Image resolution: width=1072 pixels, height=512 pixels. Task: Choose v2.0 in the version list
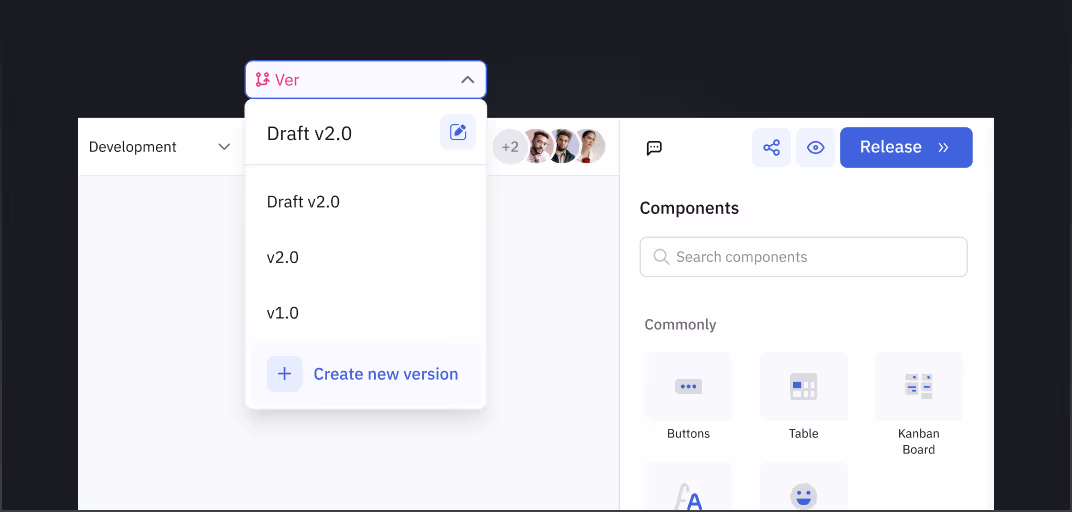click(283, 258)
